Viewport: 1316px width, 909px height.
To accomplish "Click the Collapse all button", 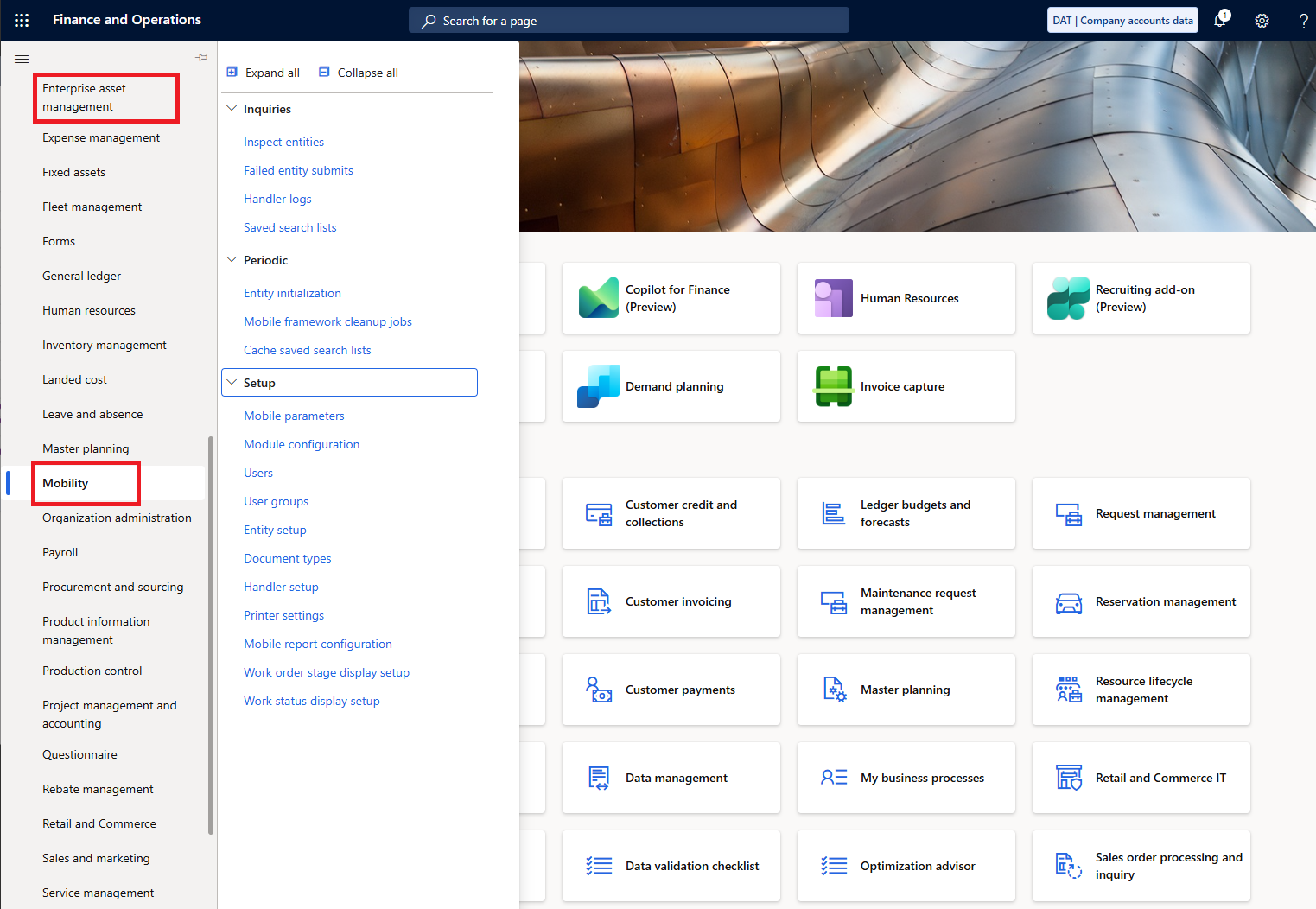I will click(x=359, y=73).
